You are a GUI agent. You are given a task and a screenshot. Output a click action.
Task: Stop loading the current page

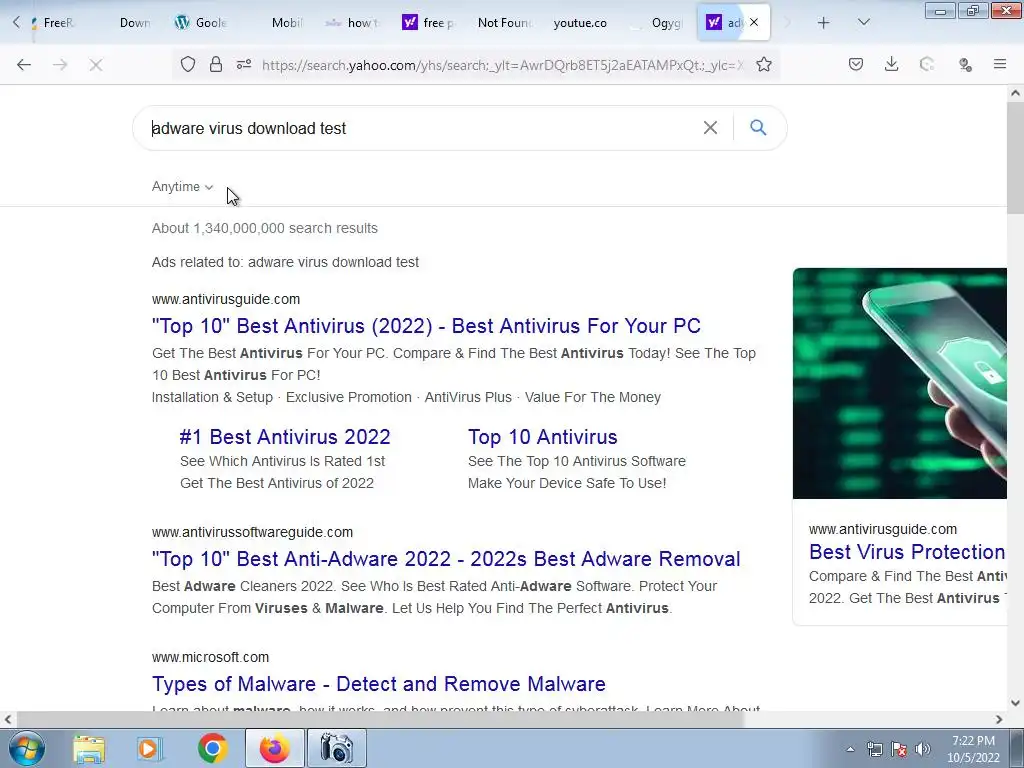coord(95,65)
